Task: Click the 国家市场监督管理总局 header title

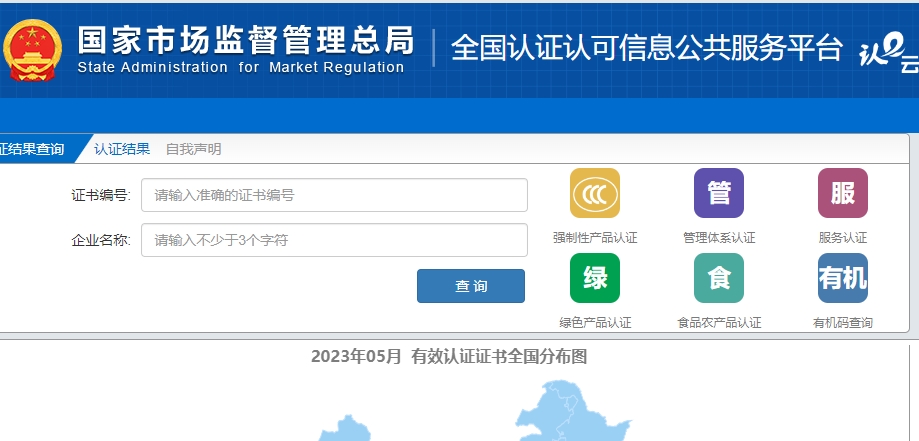Action: coord(245,40)
